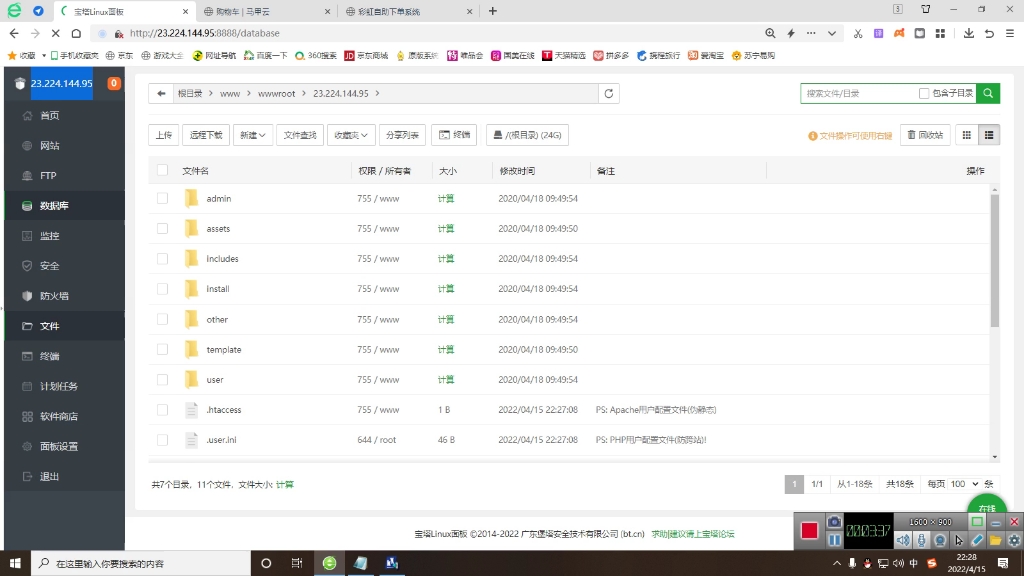Click the wwwroot breadcrumb segment
Image resolution: width=1024 pixels, height=576 pixels.
point(276,93)
